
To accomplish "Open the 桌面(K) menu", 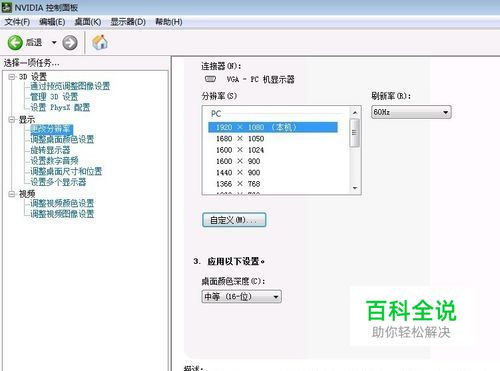I will tap(88, 22).
